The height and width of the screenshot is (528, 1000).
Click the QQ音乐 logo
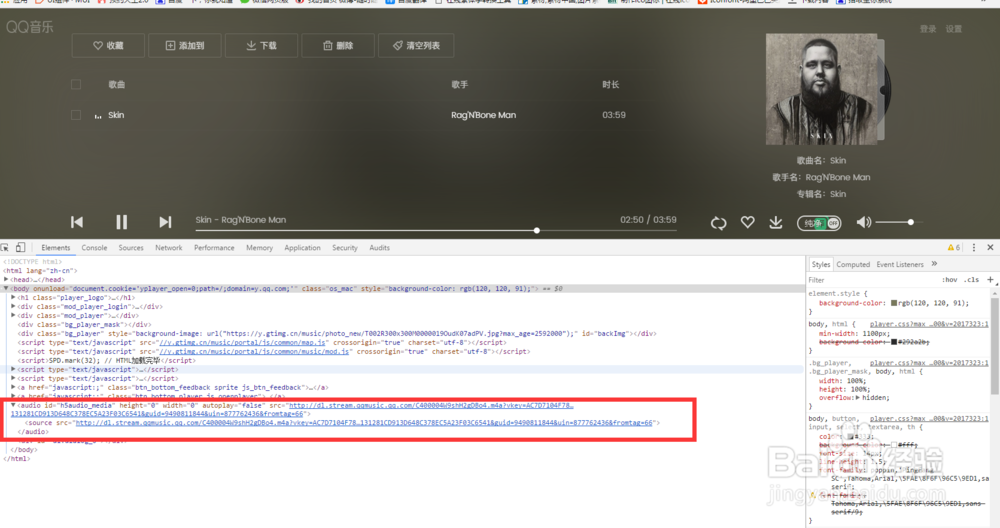pyautogui.click(x=30, y=27)
